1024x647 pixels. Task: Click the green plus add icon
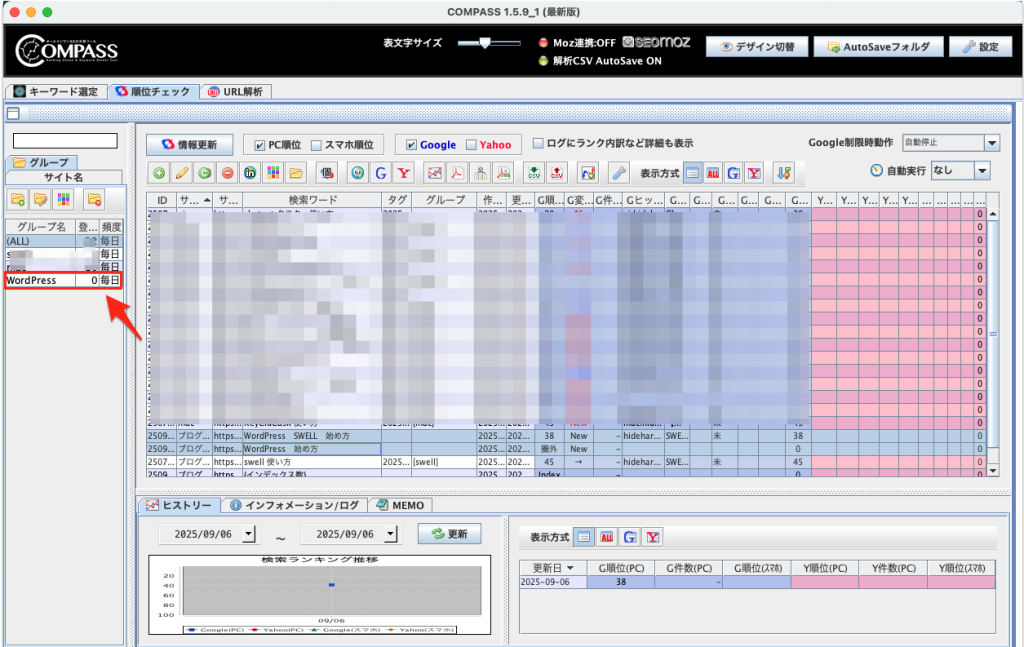160,172
